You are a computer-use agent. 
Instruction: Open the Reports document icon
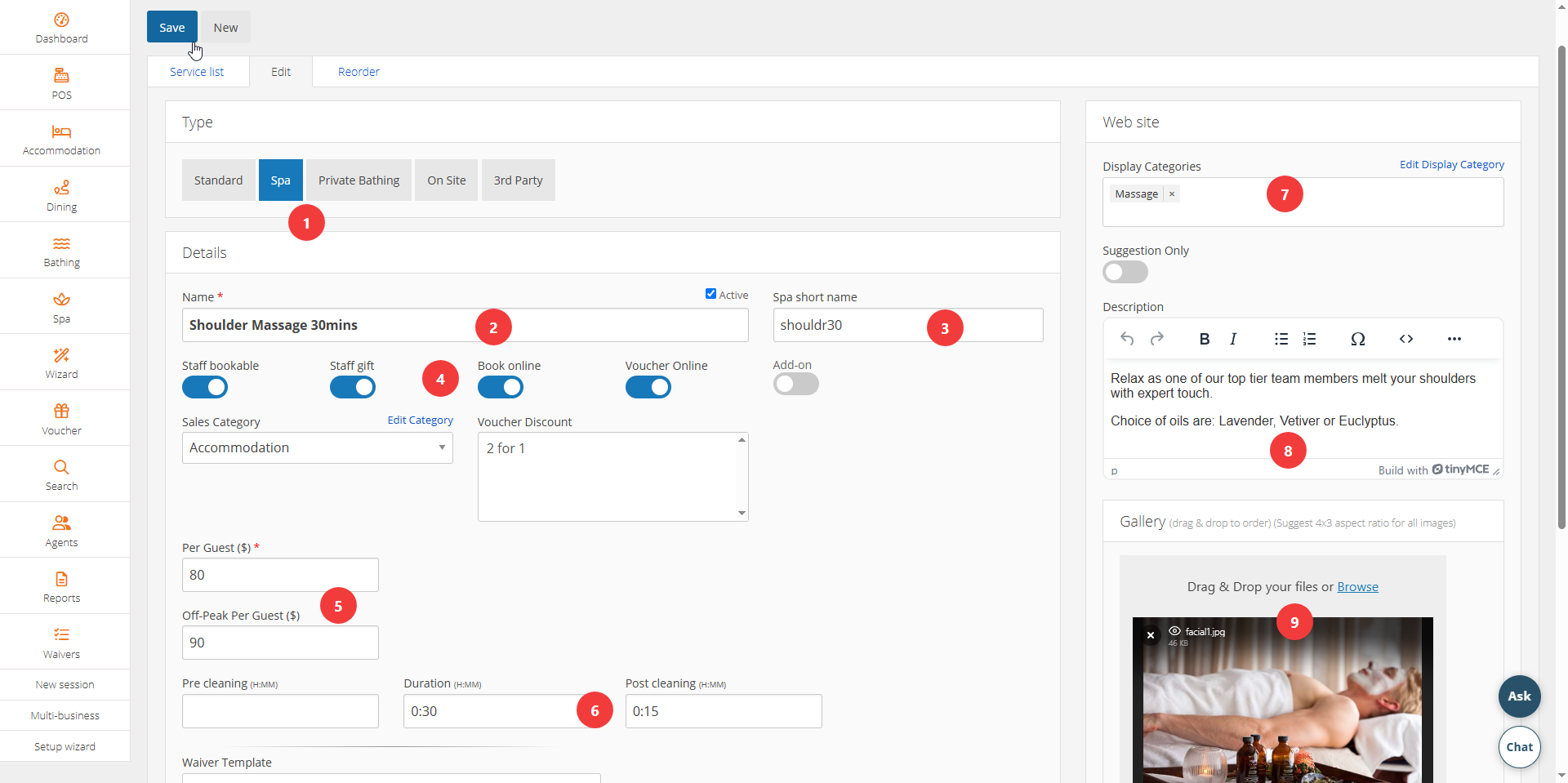(61, 579)
